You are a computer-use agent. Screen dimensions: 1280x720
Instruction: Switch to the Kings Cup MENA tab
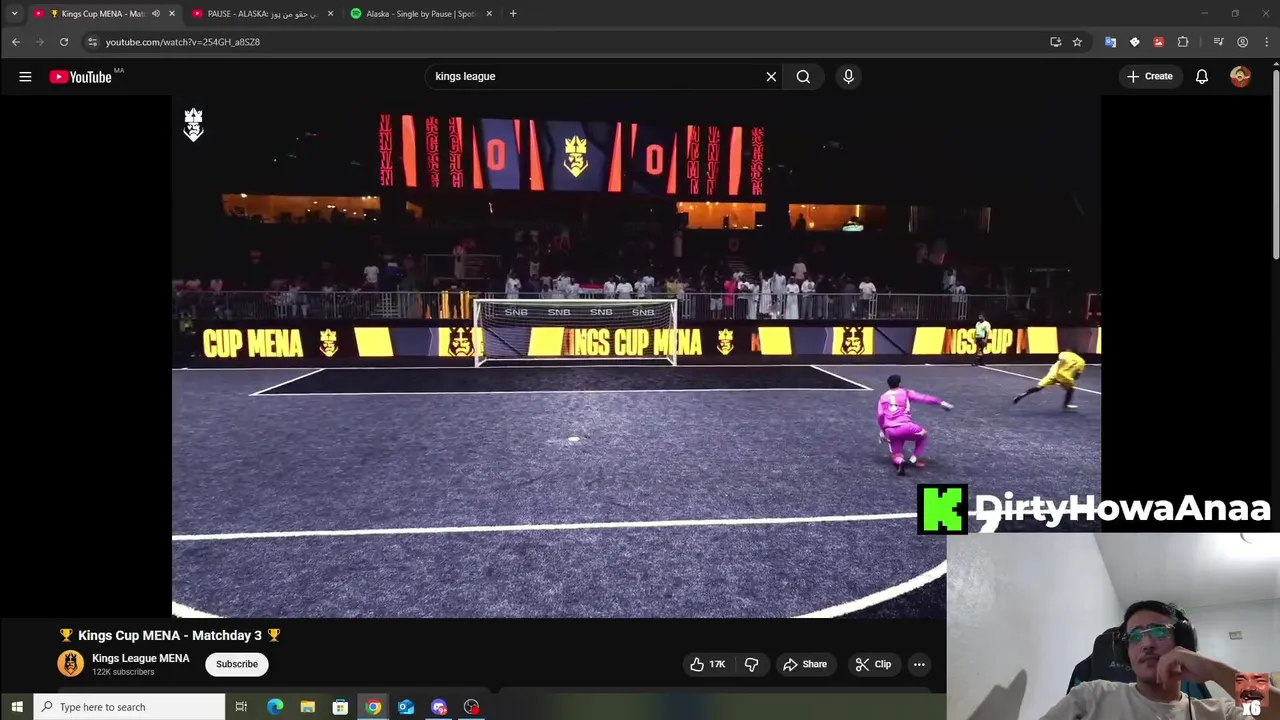102,13
